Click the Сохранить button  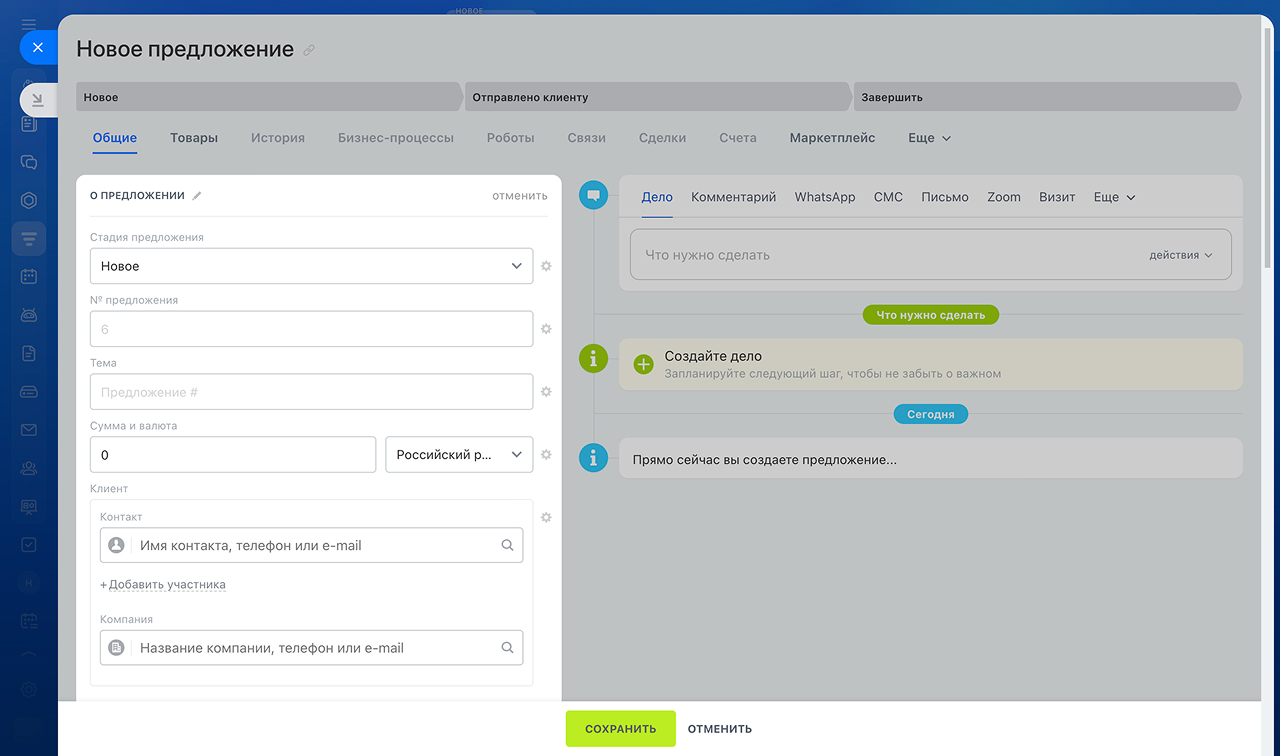pos(621,729)
